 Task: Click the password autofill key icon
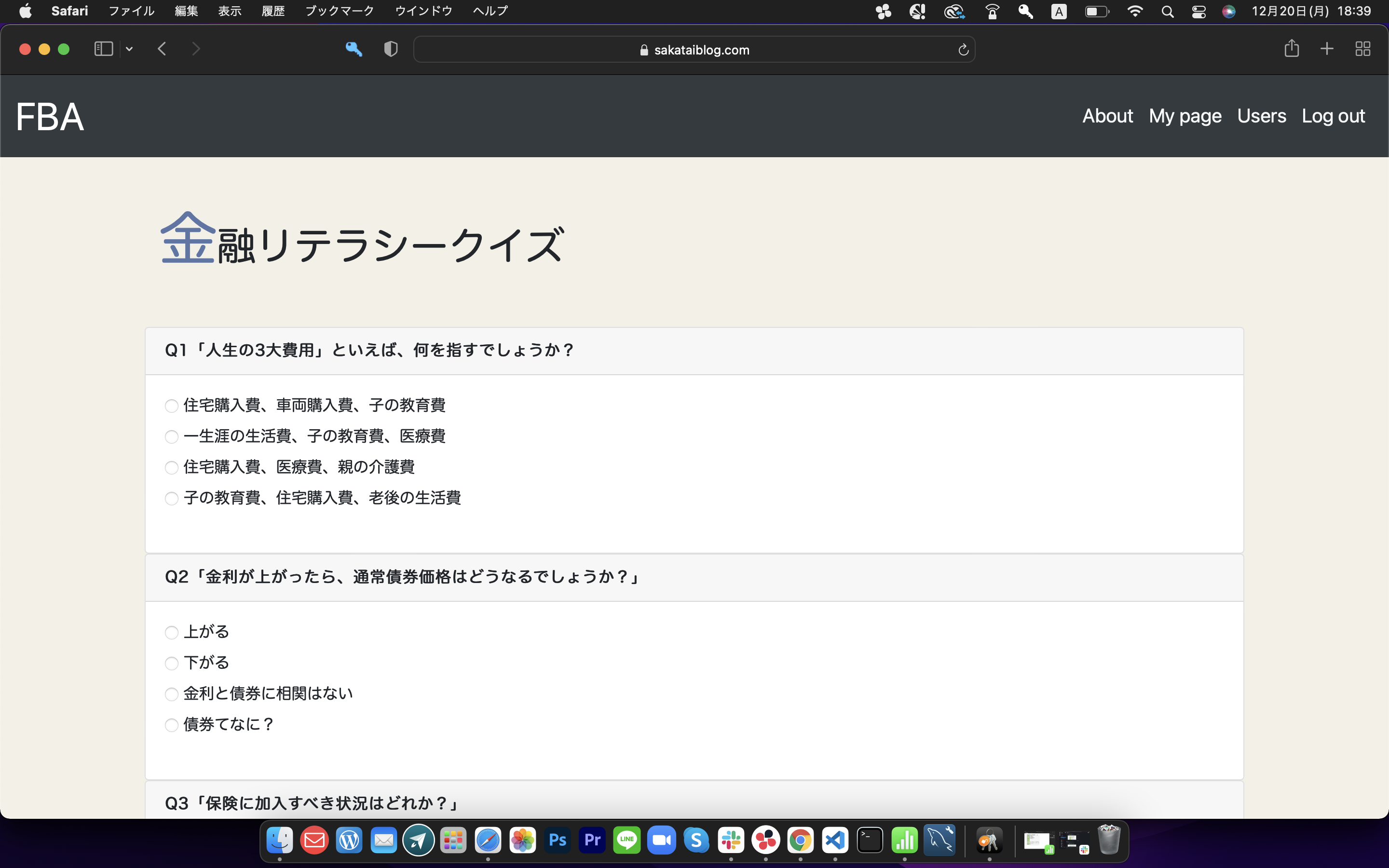(354, 49)
